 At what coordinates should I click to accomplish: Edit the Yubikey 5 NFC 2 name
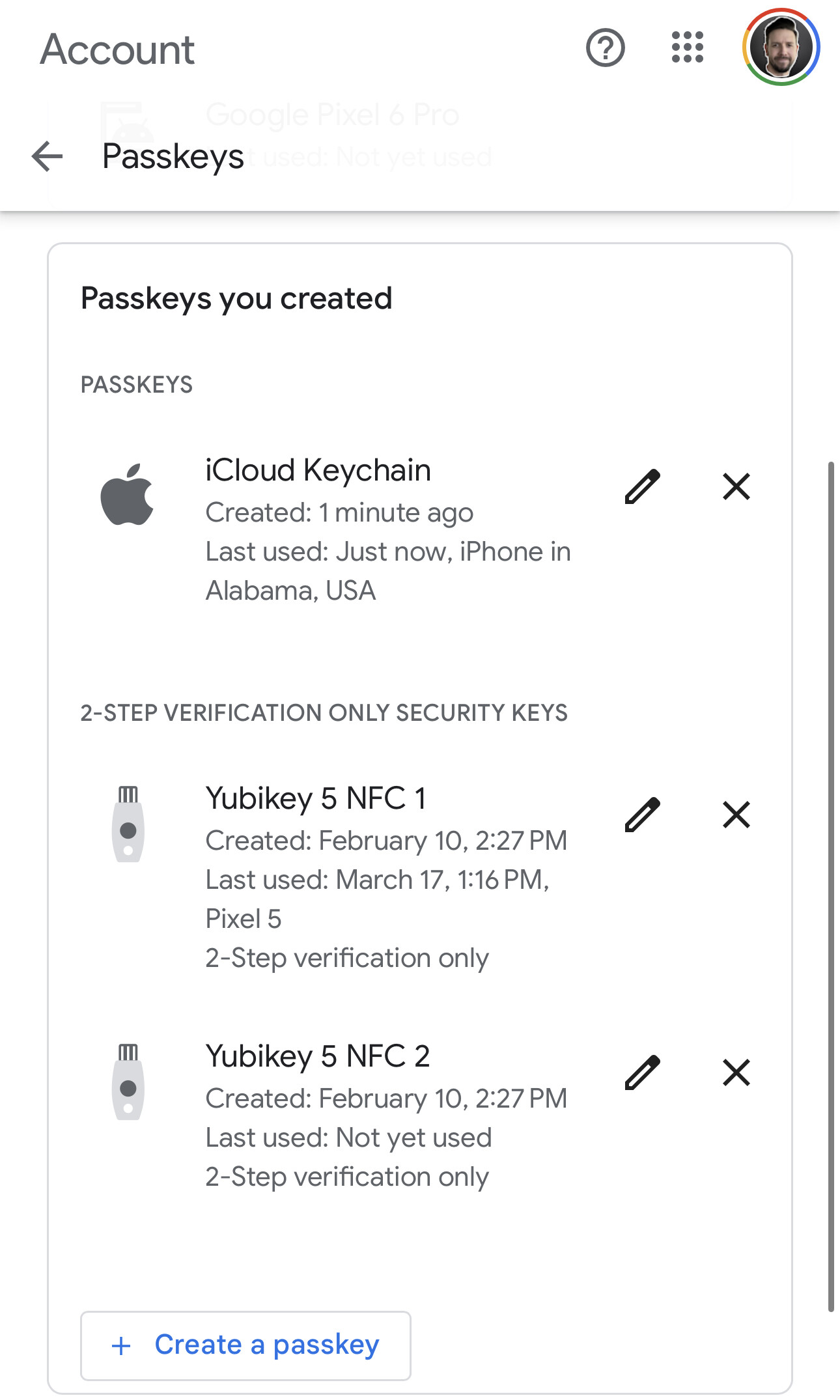point(642,1072)
